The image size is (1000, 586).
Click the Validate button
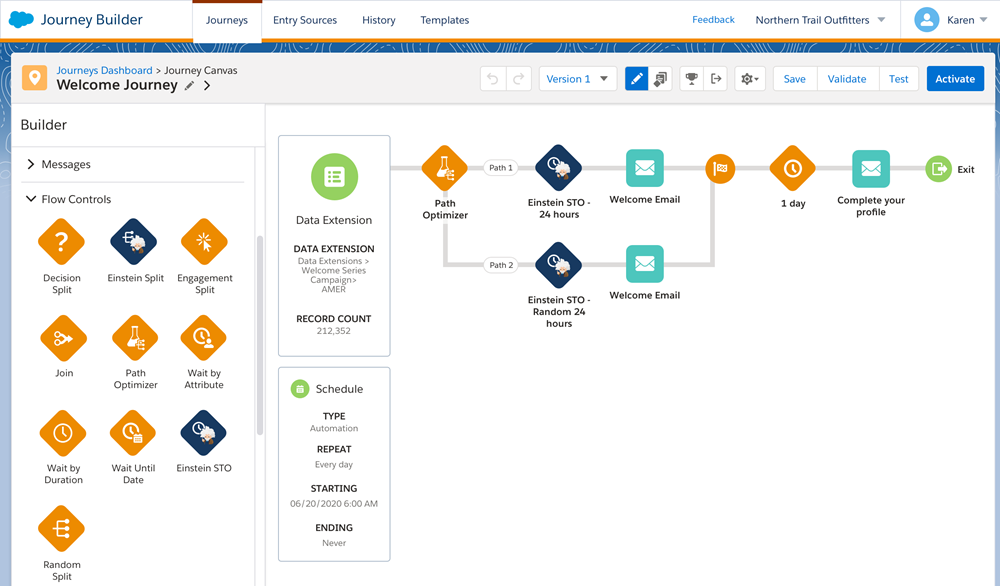pyautogui.click(x=847, y=78)
